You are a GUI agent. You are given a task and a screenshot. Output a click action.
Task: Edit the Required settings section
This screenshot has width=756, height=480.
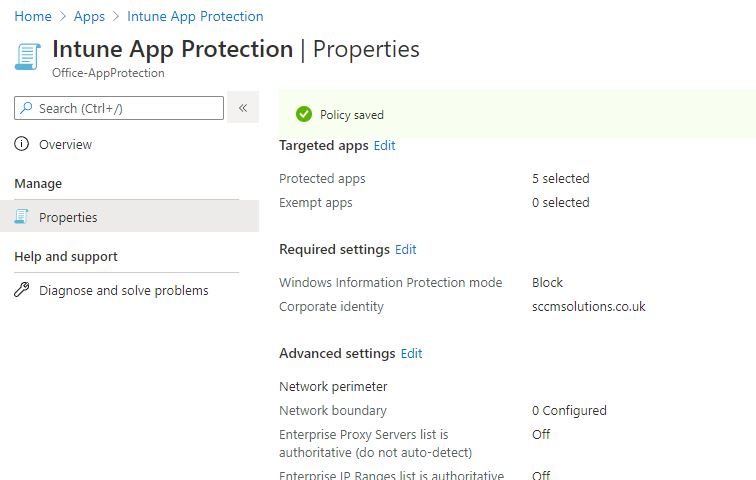coord(405,249)
